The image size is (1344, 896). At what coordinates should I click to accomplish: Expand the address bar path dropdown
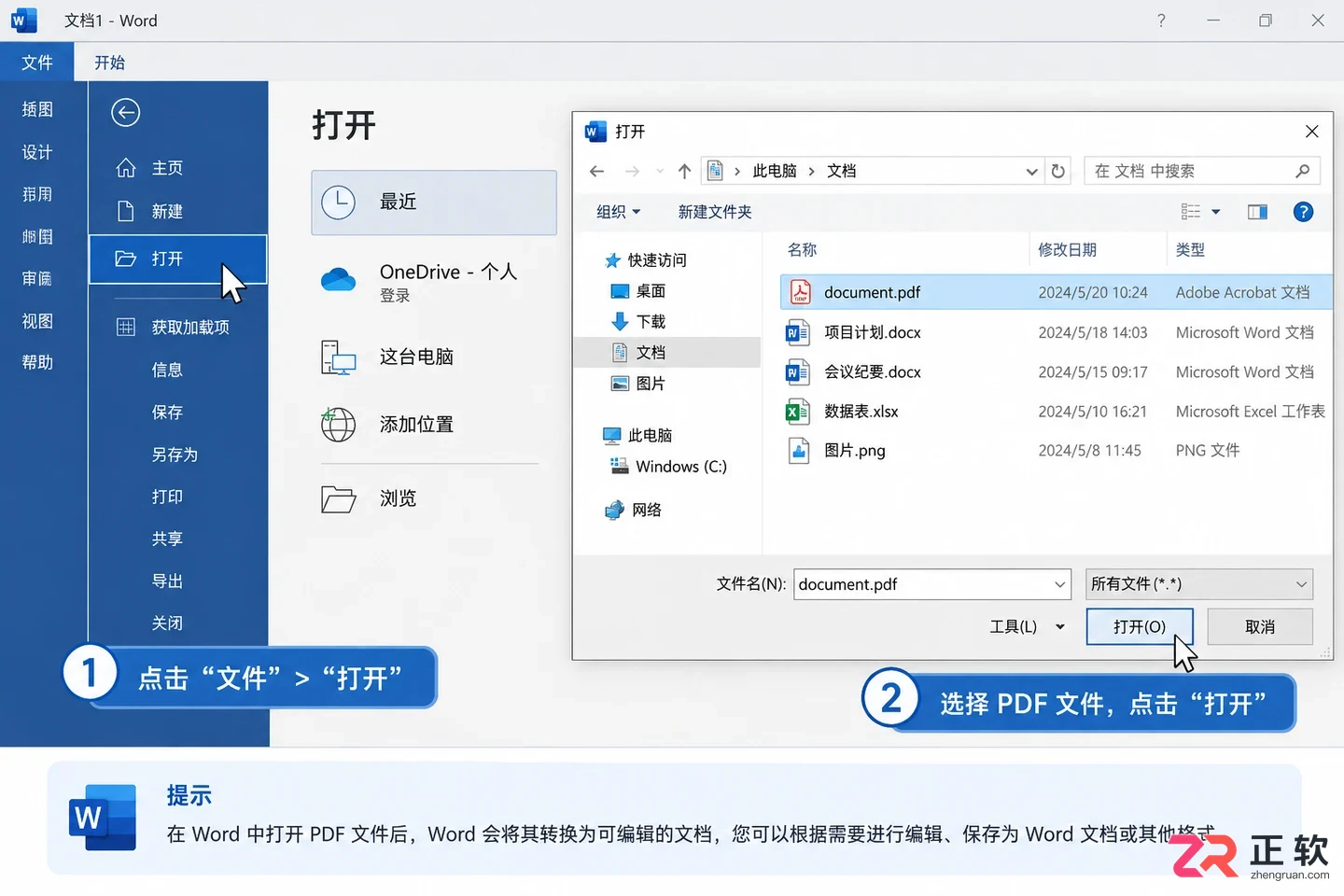pyautogui.click(x=1031, y=171)
